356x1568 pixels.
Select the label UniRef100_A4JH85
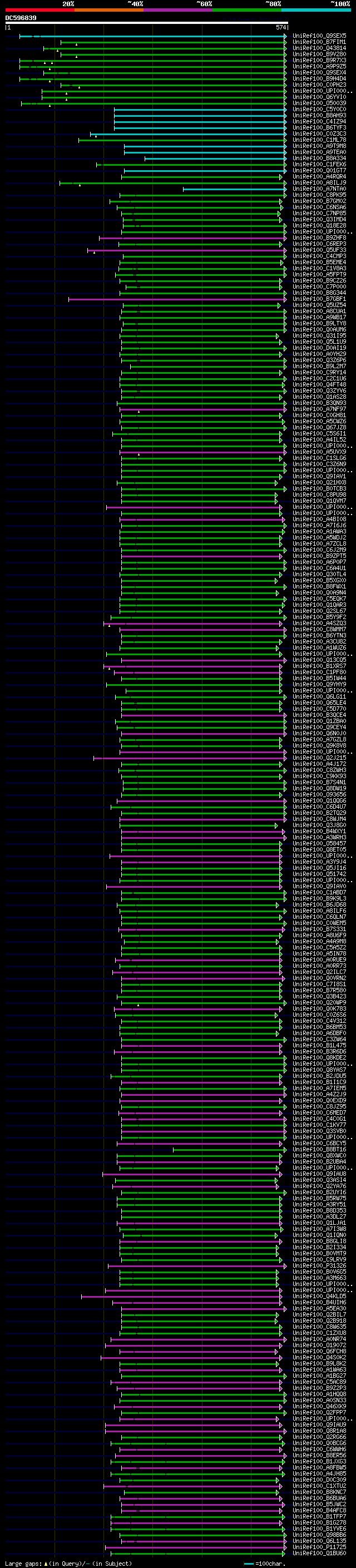(x=319, y=1473)
